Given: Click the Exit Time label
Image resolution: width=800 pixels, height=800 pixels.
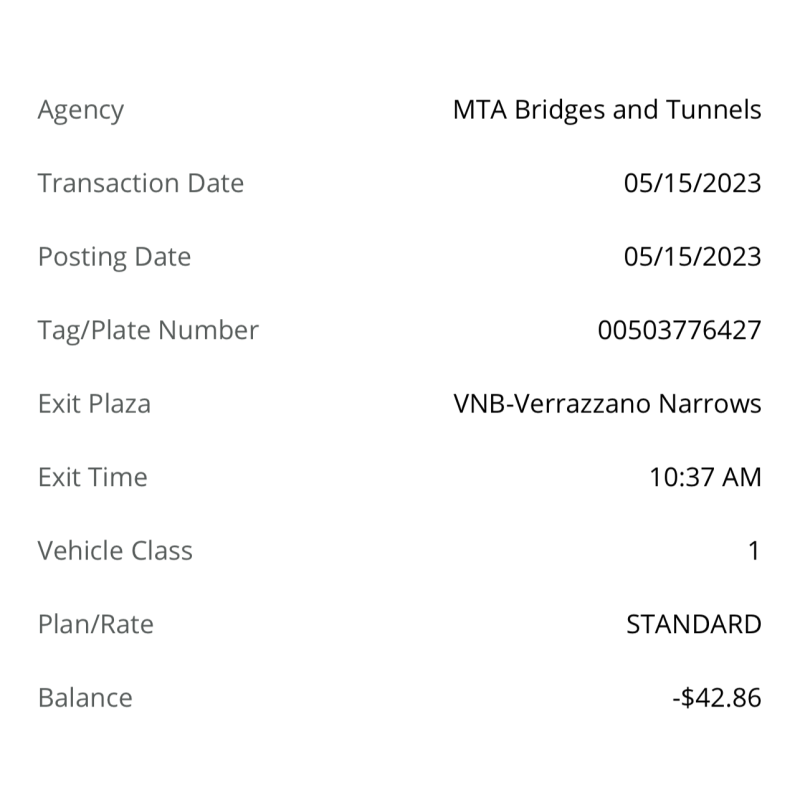Looking at the screenshot, I should 93,477.
